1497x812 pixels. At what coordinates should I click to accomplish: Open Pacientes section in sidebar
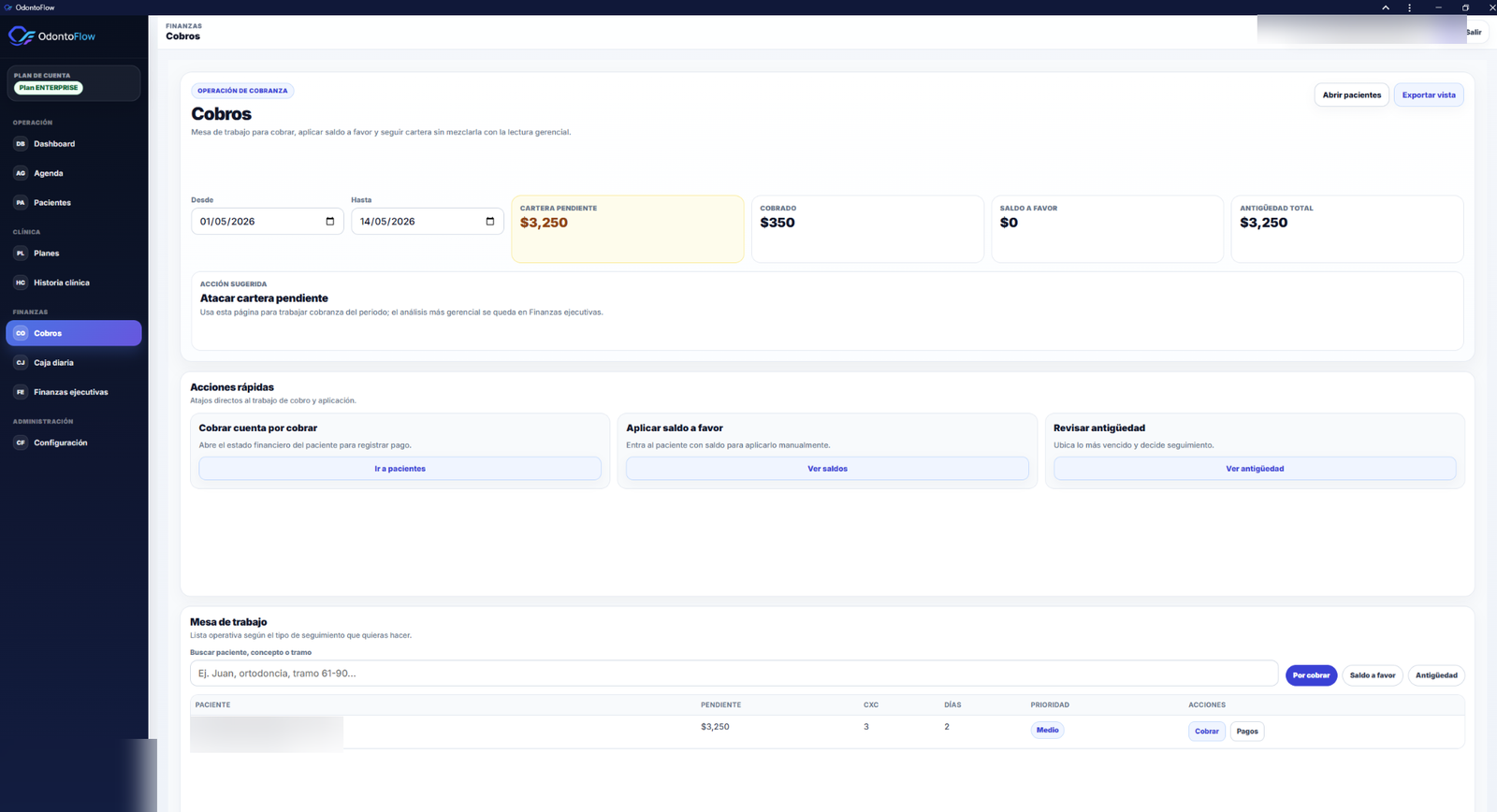pos(74,202)
